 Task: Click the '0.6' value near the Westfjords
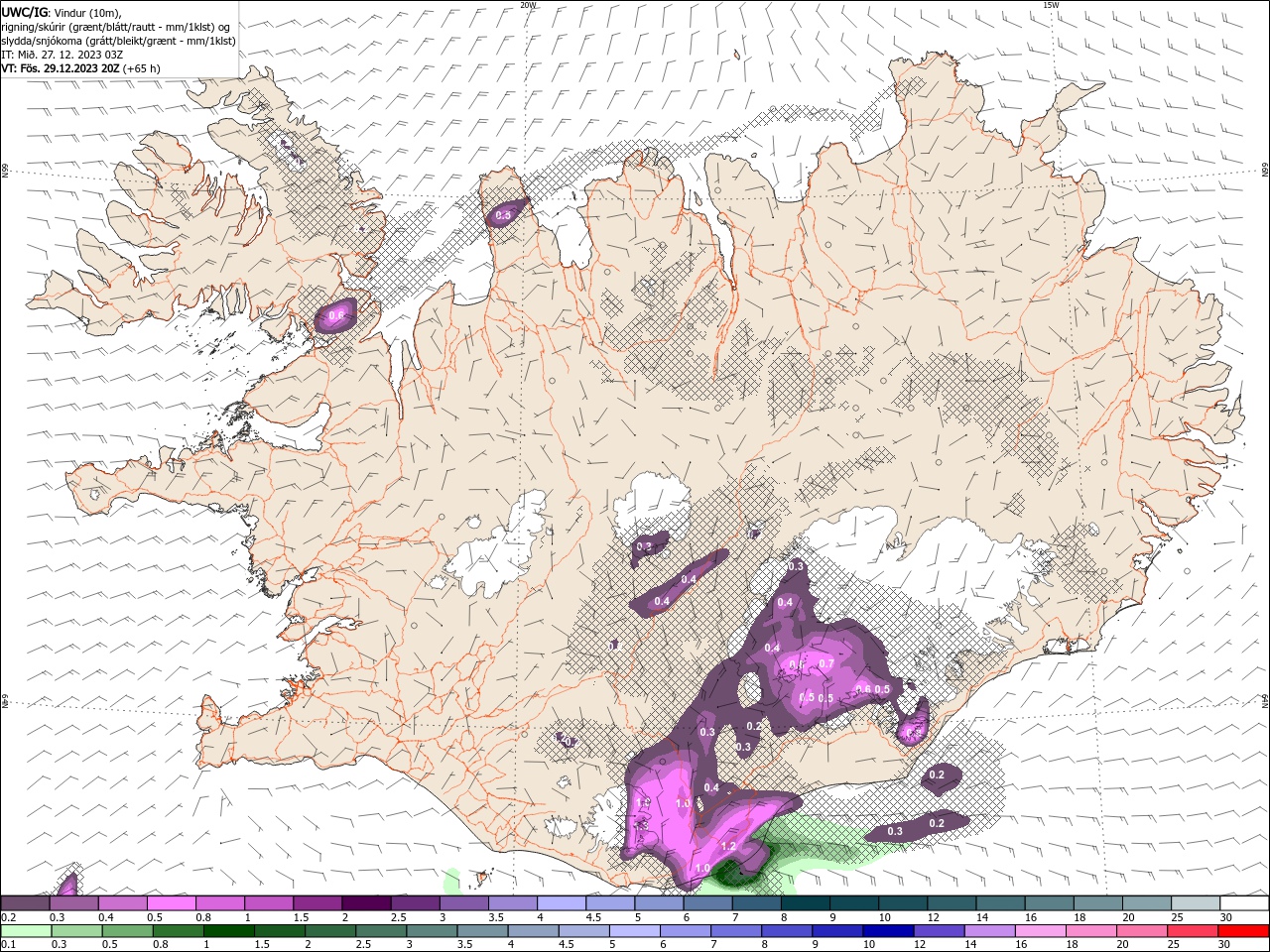click(x=336, y=315)
